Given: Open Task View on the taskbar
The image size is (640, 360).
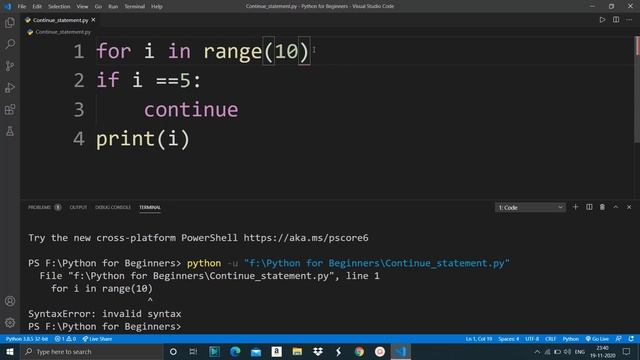Looking at the screenshot, I should point(193,351).
